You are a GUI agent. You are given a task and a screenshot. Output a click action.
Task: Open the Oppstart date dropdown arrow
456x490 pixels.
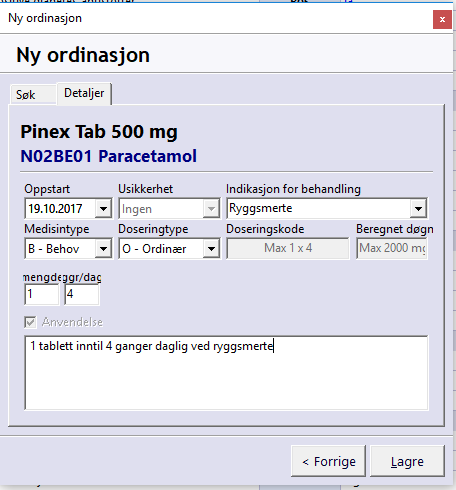point(103,209)
